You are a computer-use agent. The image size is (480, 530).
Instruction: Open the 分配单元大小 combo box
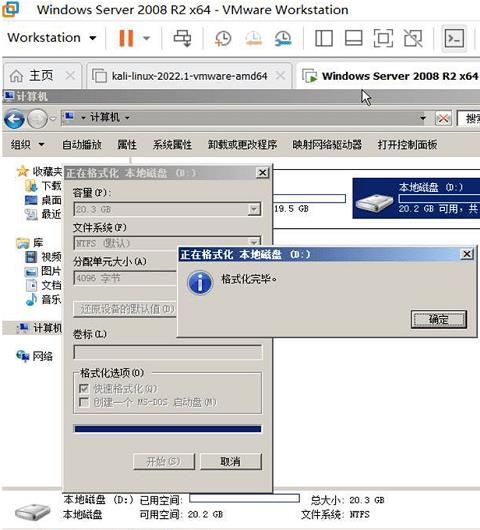point(125,278)
